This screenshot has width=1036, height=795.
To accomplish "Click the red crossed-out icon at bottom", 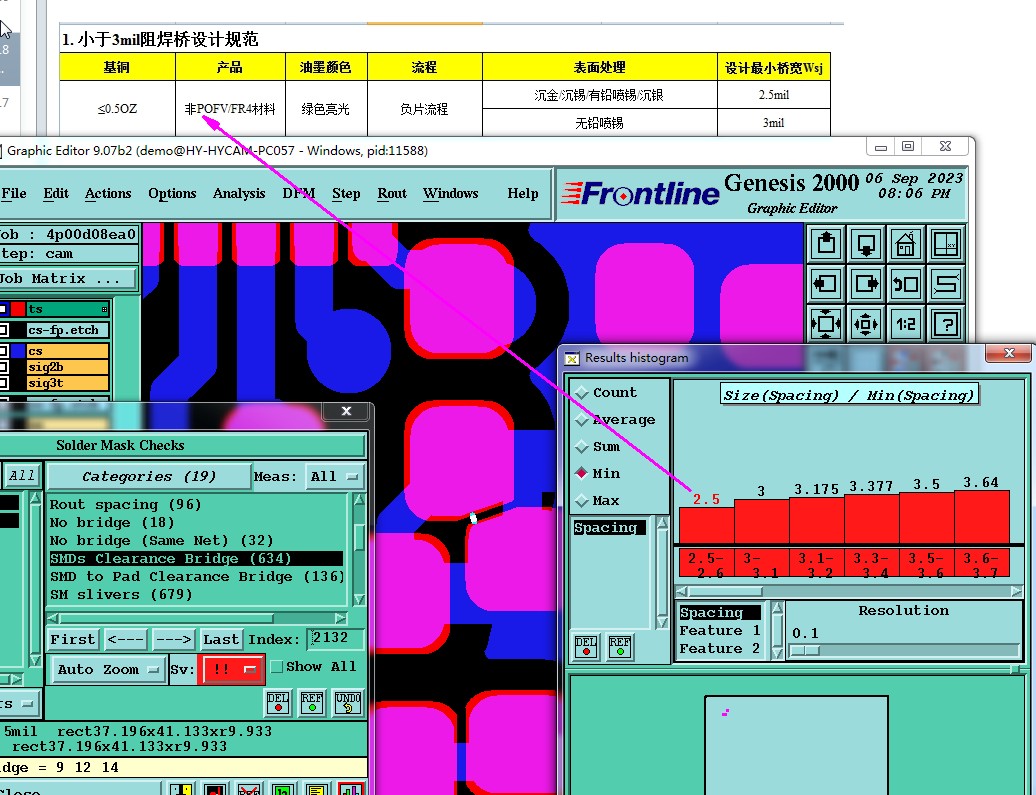I will (x=248, y=790).
